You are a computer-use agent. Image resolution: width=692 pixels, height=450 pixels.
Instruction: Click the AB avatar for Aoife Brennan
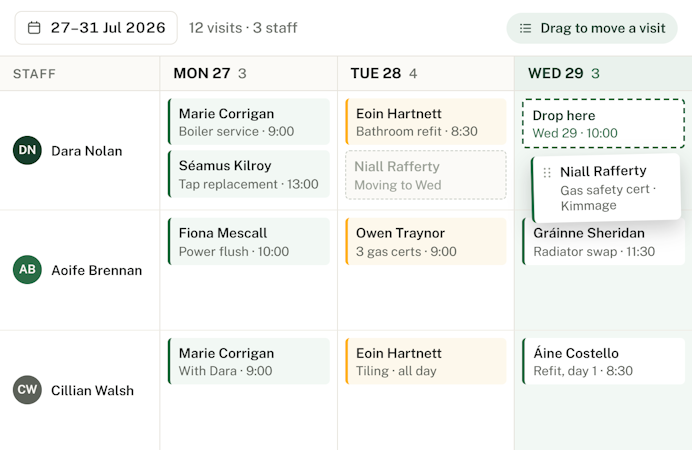tap(27, 270)
